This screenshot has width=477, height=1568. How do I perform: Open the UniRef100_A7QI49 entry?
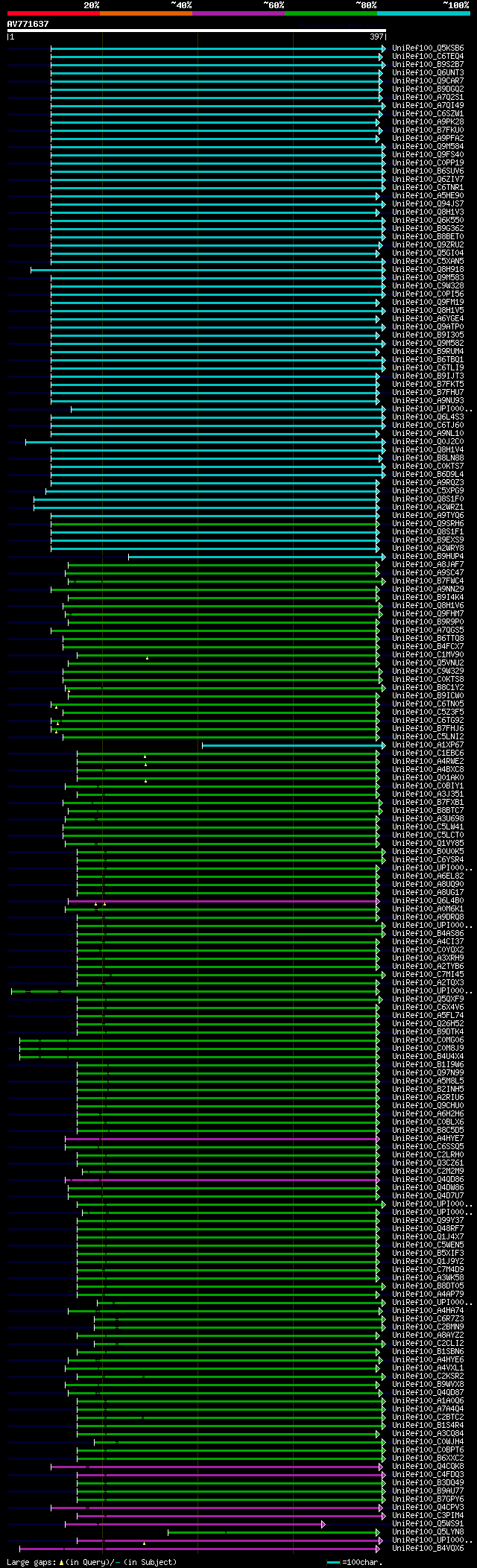[428, 106]
